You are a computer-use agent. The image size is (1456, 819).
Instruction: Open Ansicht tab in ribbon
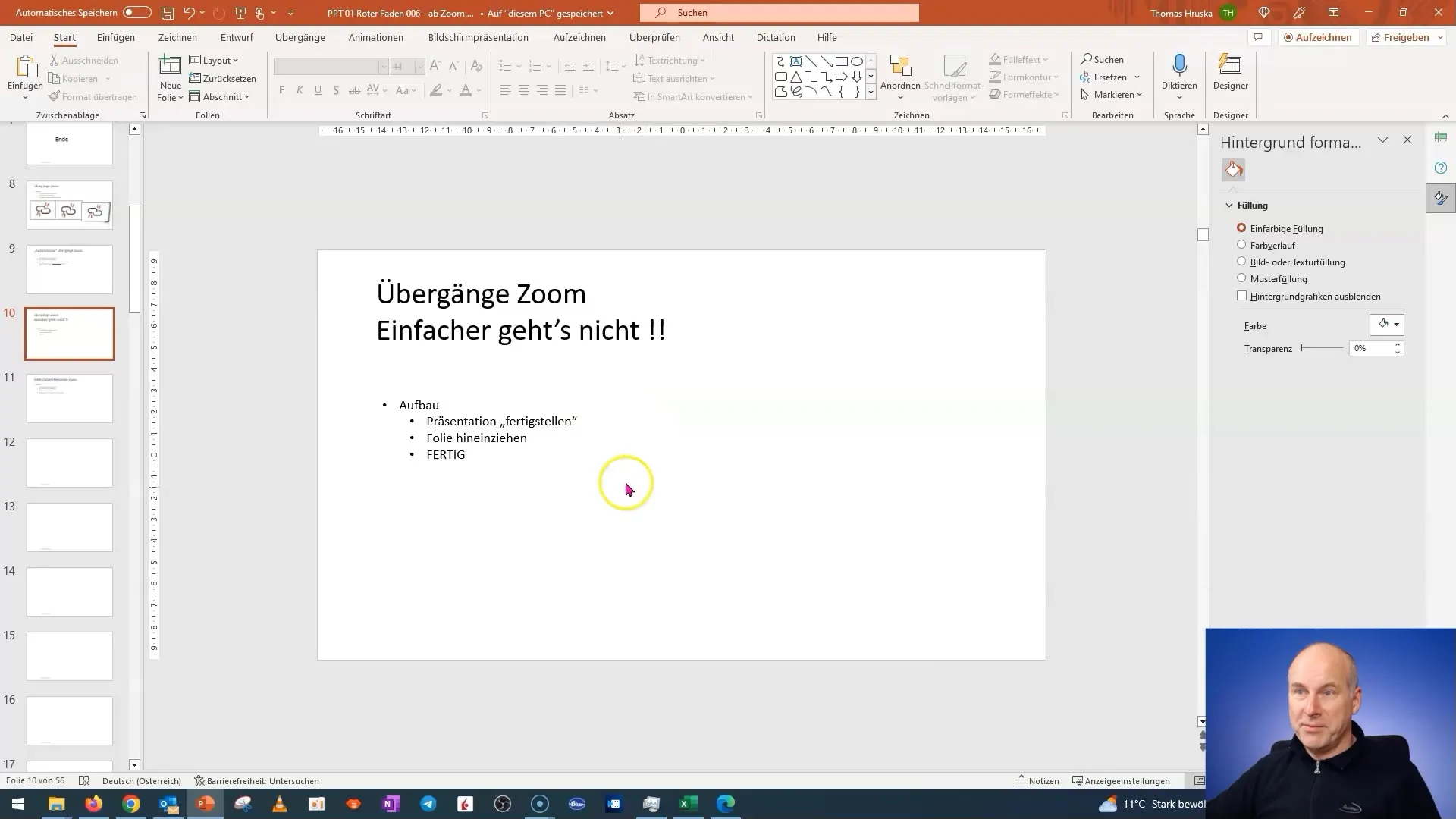point(718,37)
